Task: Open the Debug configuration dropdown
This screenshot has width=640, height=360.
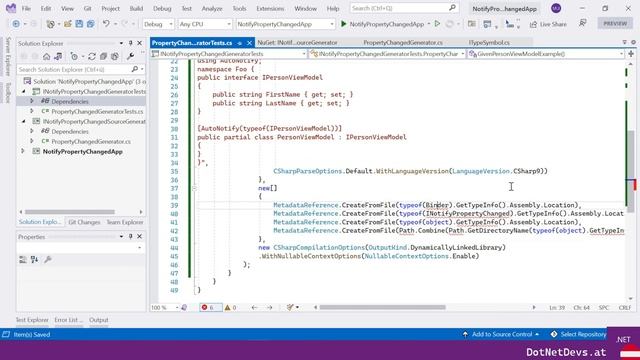Action: (158, 24)
